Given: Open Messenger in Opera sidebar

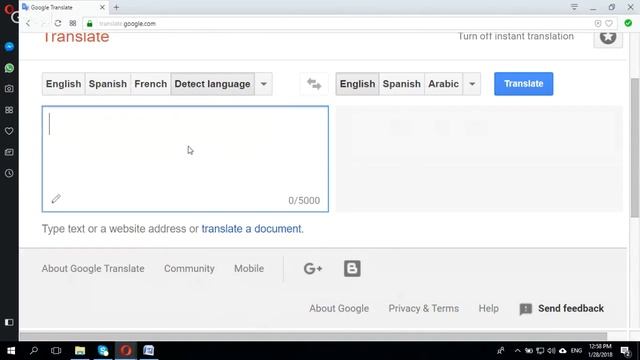Looking at the screenshot, I should pyautogui.click(x=9, y=47).
